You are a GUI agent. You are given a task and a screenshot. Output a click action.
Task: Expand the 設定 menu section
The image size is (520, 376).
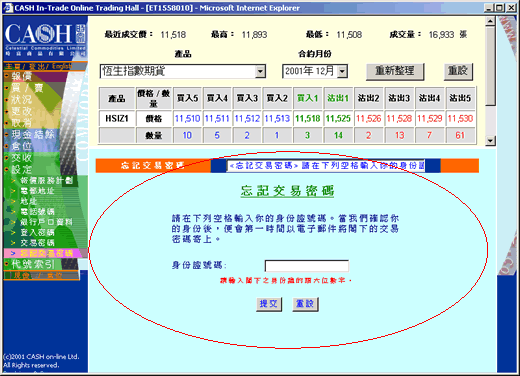click(x=21, y=169)
